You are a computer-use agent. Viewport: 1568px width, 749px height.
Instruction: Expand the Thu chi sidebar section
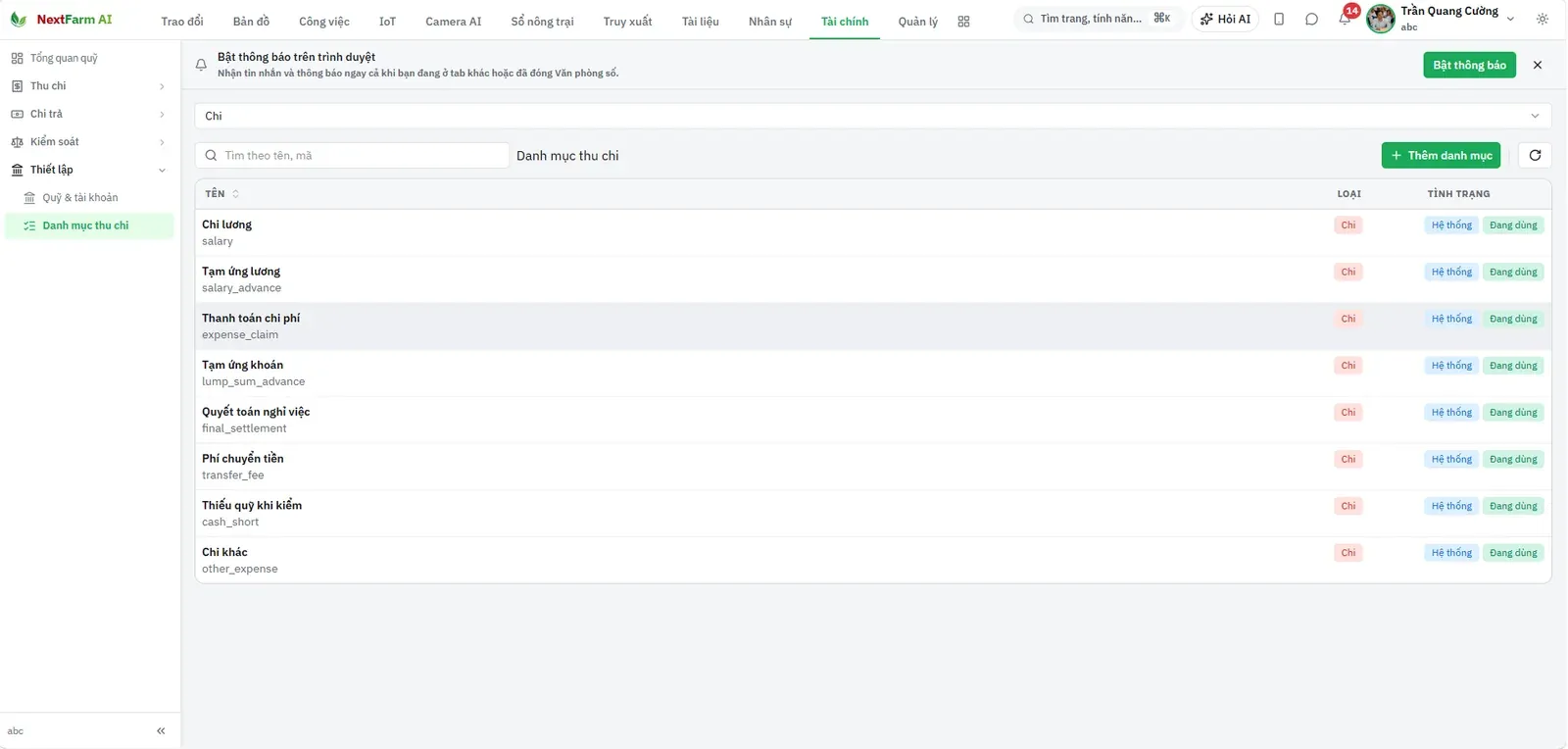tap(88, 86)
